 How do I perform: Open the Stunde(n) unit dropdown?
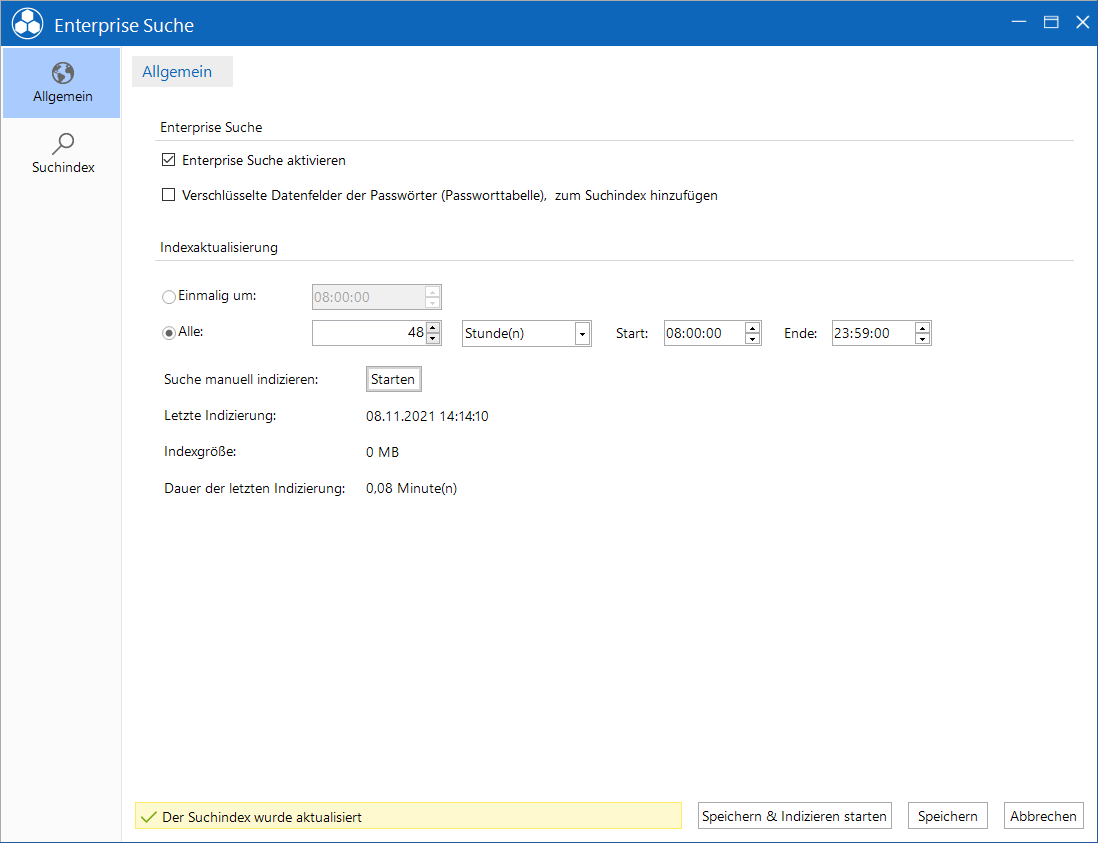coord(527,333)
